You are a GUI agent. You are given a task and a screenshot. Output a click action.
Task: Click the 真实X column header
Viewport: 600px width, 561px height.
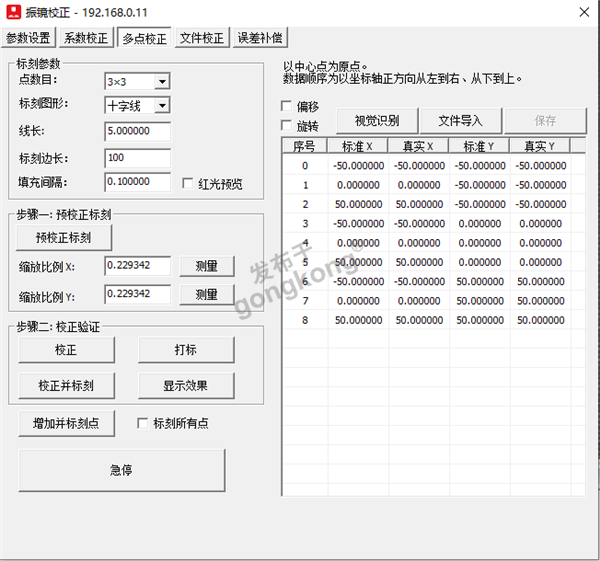(418, 146)
